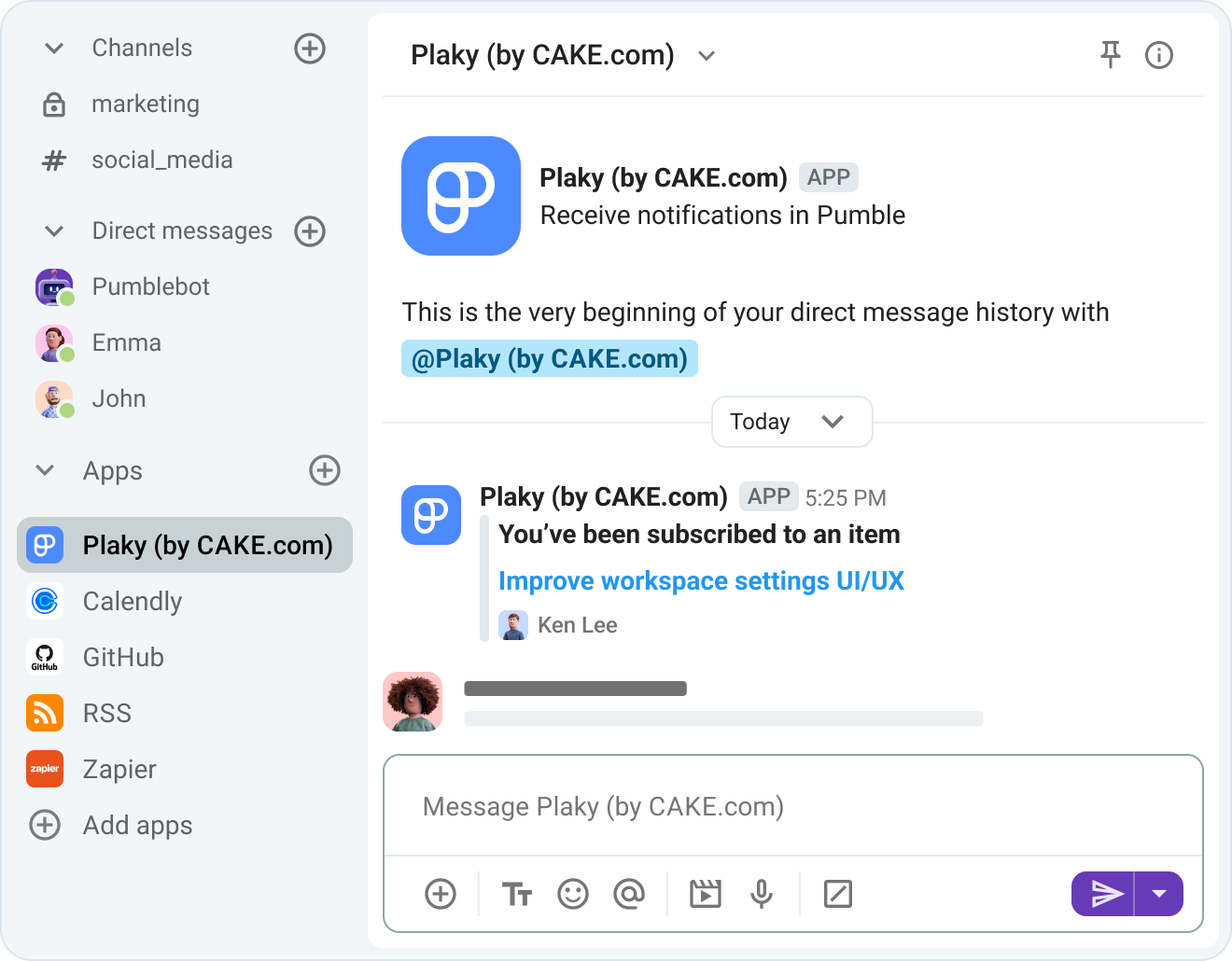Open Improve workspace settings UI/UX link
The image size is (1232, 961).
(x=701, y=580)
